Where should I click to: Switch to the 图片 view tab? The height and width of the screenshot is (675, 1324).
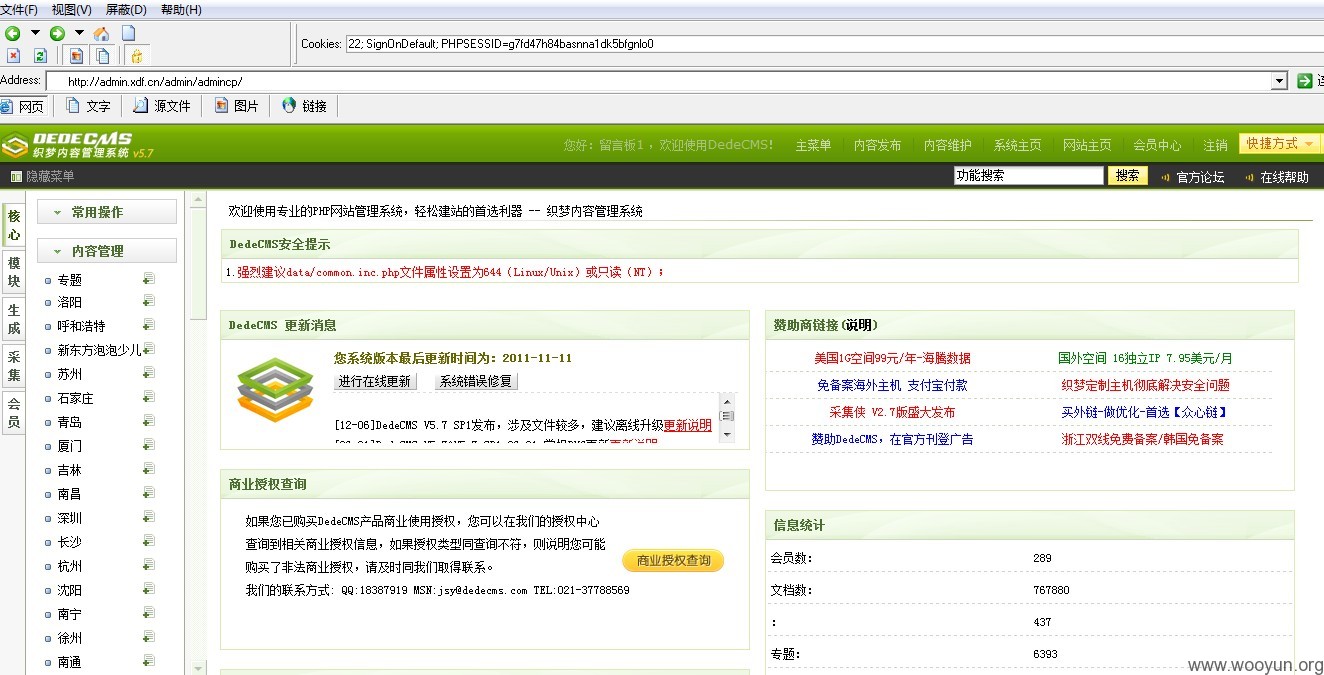(x=237, y=106)
